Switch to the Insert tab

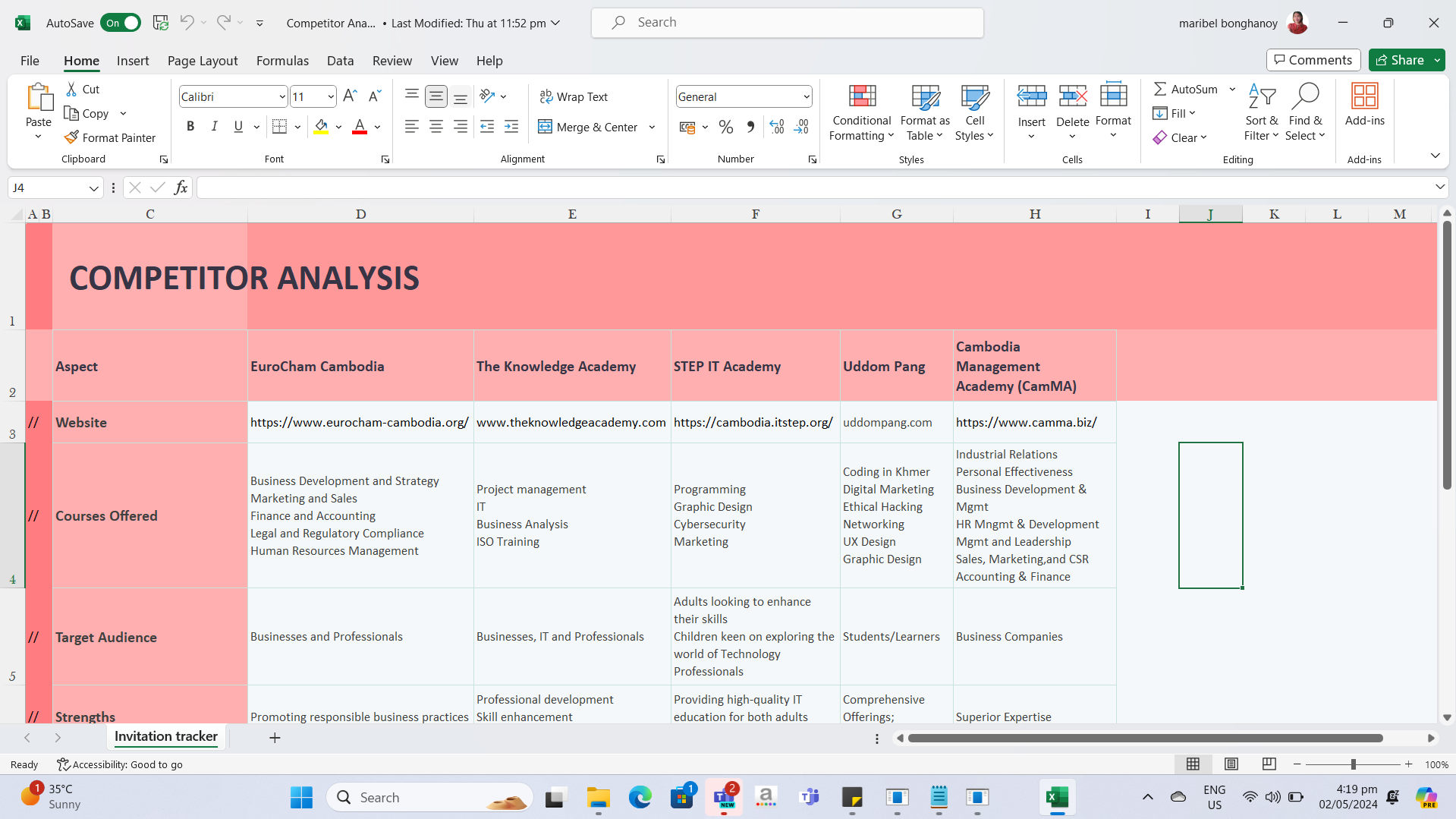pyautogui.click(x=133, y=61)
